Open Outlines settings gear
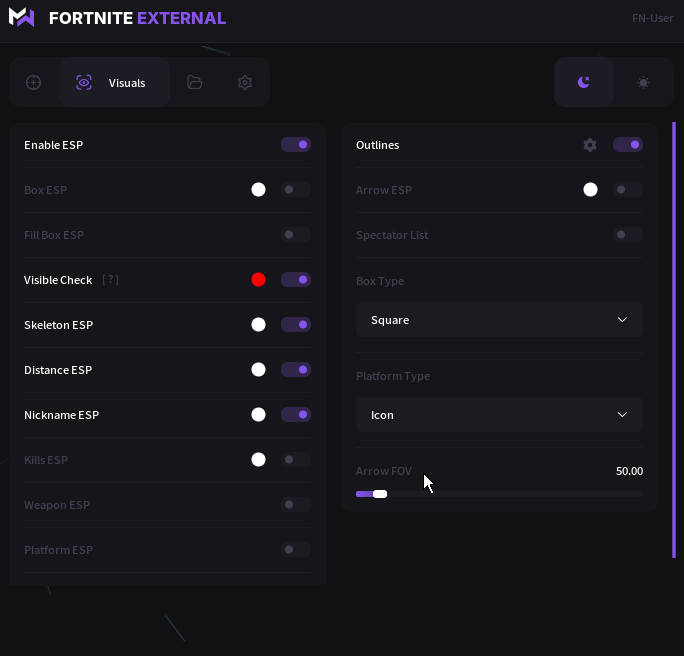 point(590,145)
